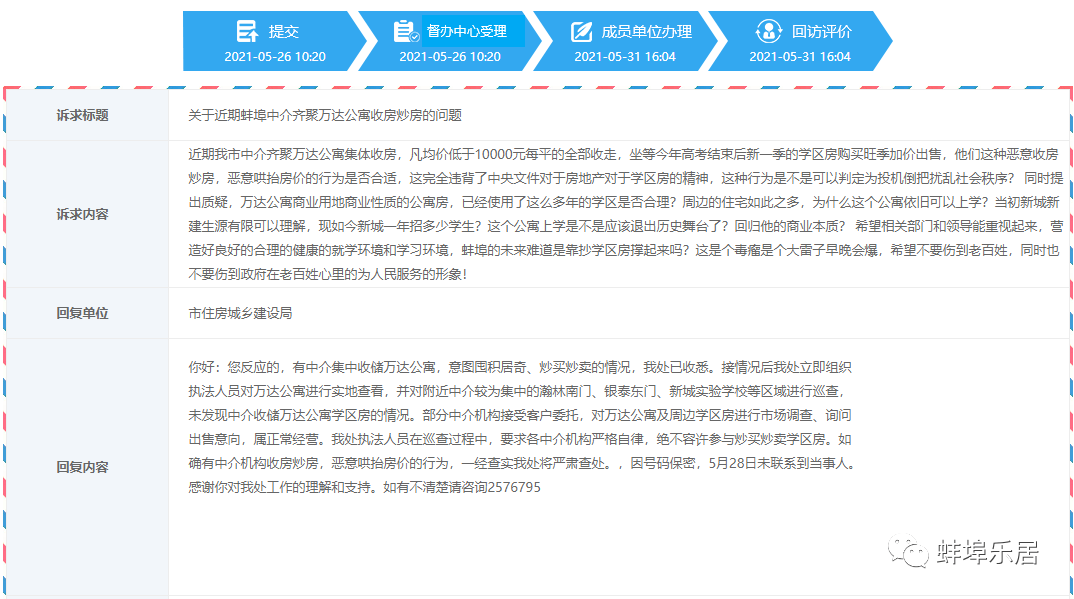Viewport: 1074px width, 599px height.
Task: Click the request line ending 为人民服务的形象
Action: 327,275
